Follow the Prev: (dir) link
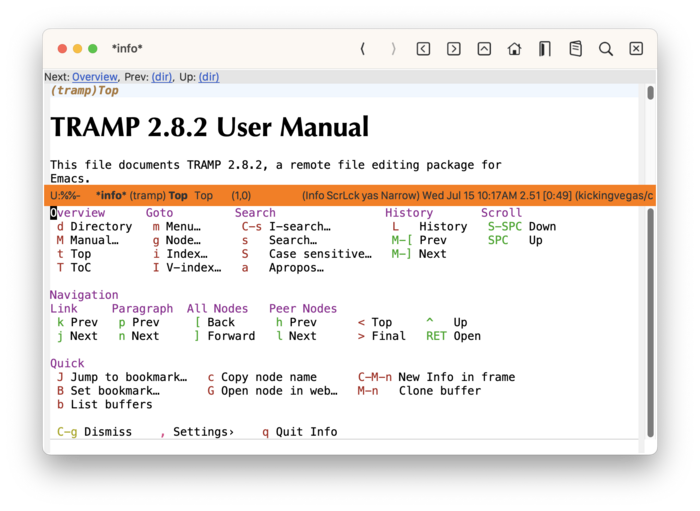Viewport: 700px width, 511px height. tap(162, 77)
